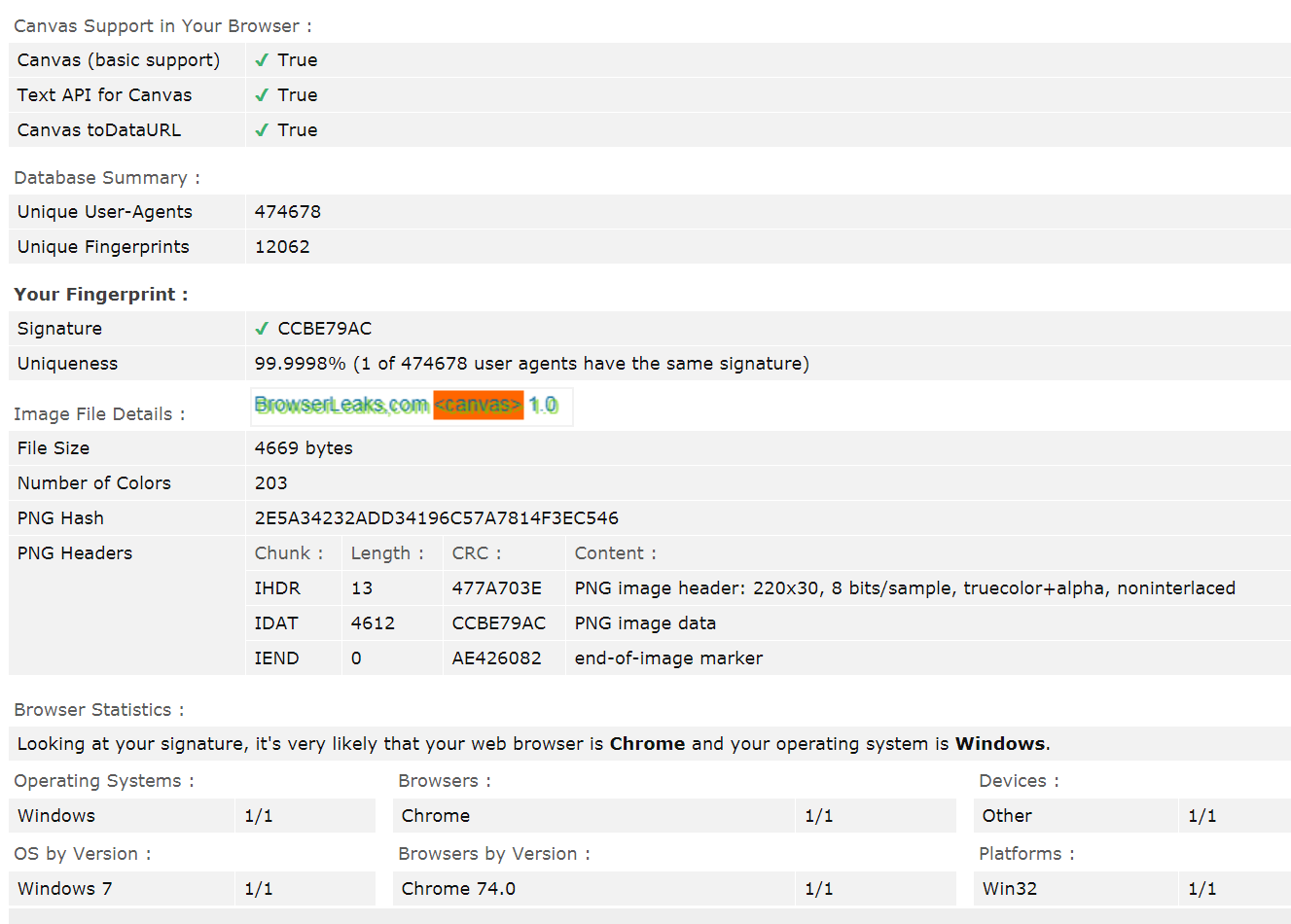The image size is (1291, 924).
Task: Click the IEND chunk name
Action: [x=277, y=658]
